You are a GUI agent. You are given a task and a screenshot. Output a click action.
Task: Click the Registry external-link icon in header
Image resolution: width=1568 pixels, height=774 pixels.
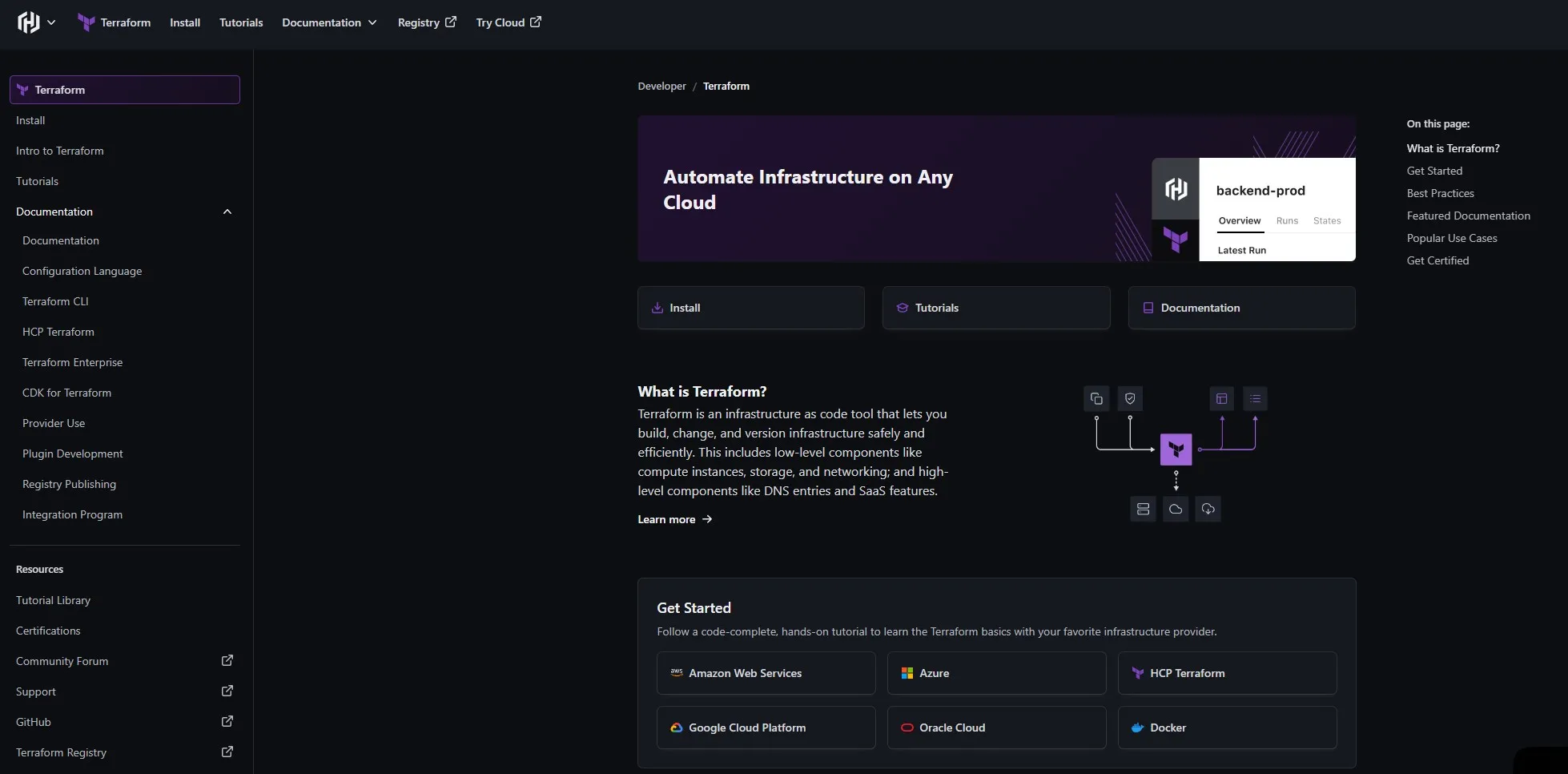click(451, 22)
